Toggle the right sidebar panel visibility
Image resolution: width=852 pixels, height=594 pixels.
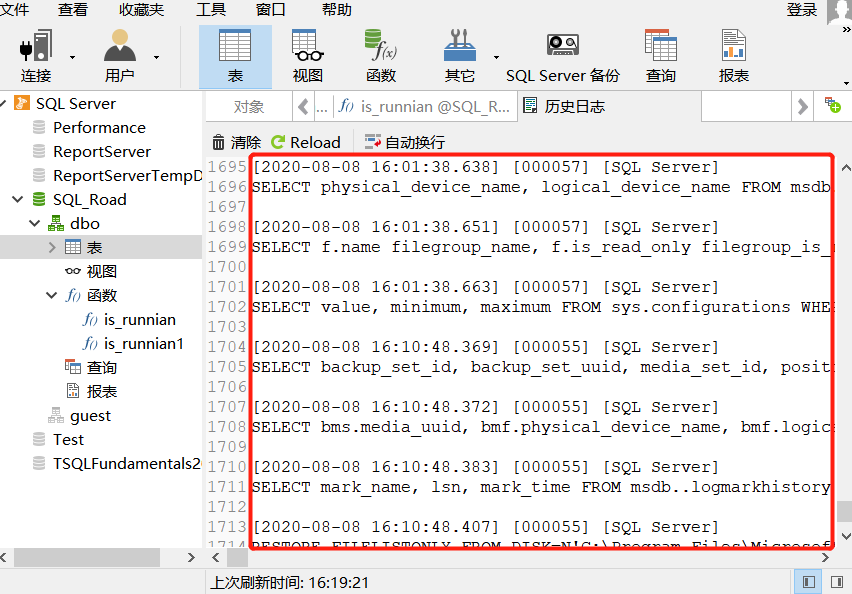836,582
